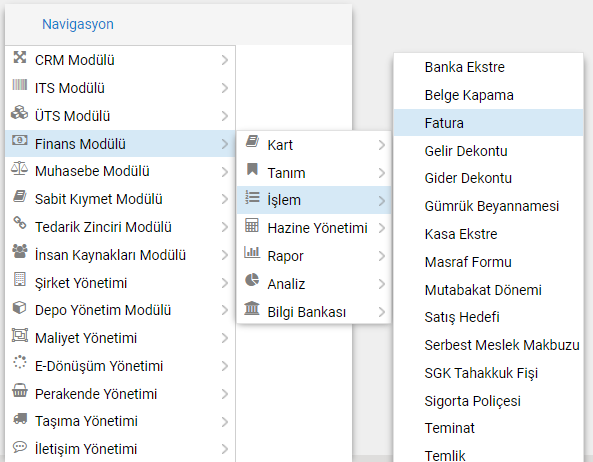Click the ITS Modülü barcode icon

(x=20, y=85)
